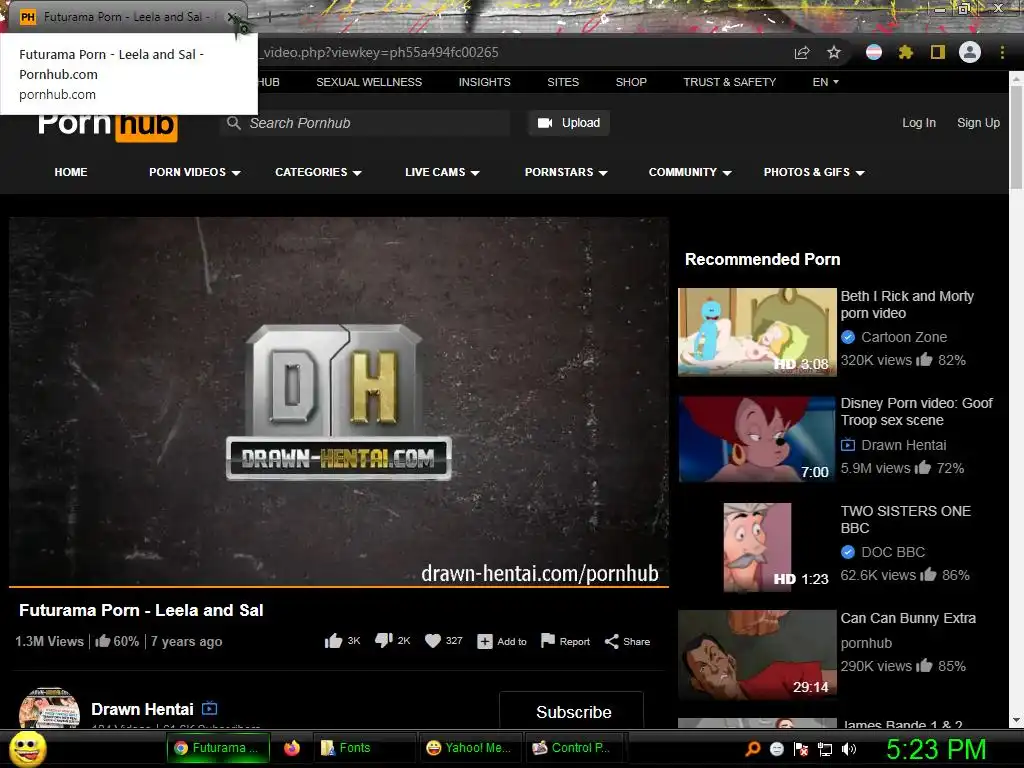Click the Share icon below the video
The image size is (1024, 768).
(611, 641)
